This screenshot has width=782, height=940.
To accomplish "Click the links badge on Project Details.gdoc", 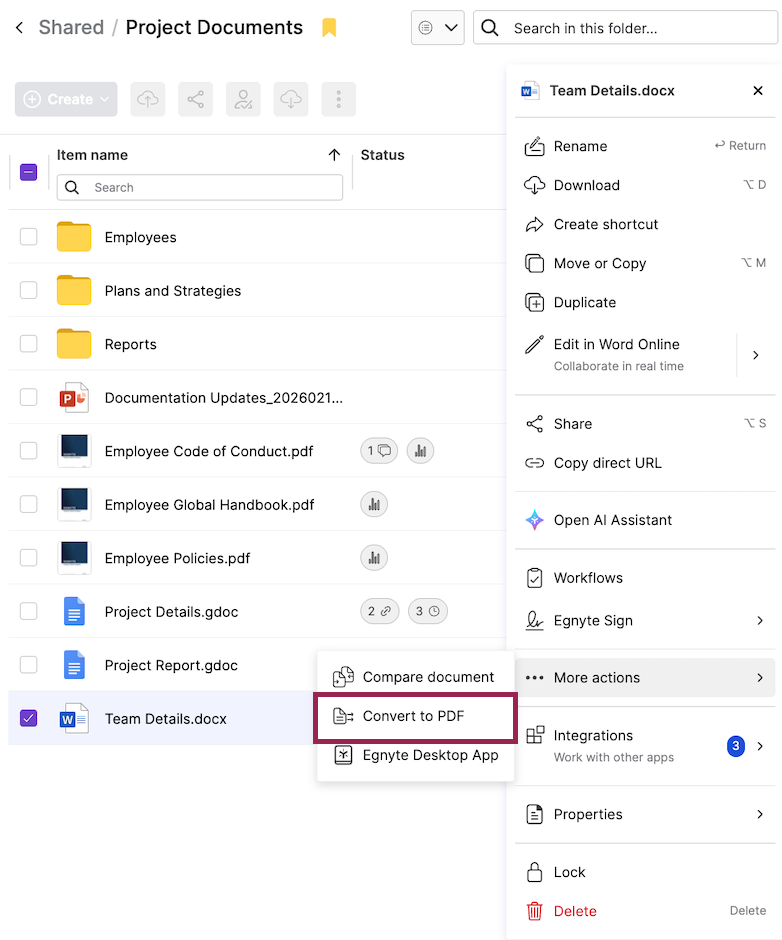I will click(x=378, y=611).
